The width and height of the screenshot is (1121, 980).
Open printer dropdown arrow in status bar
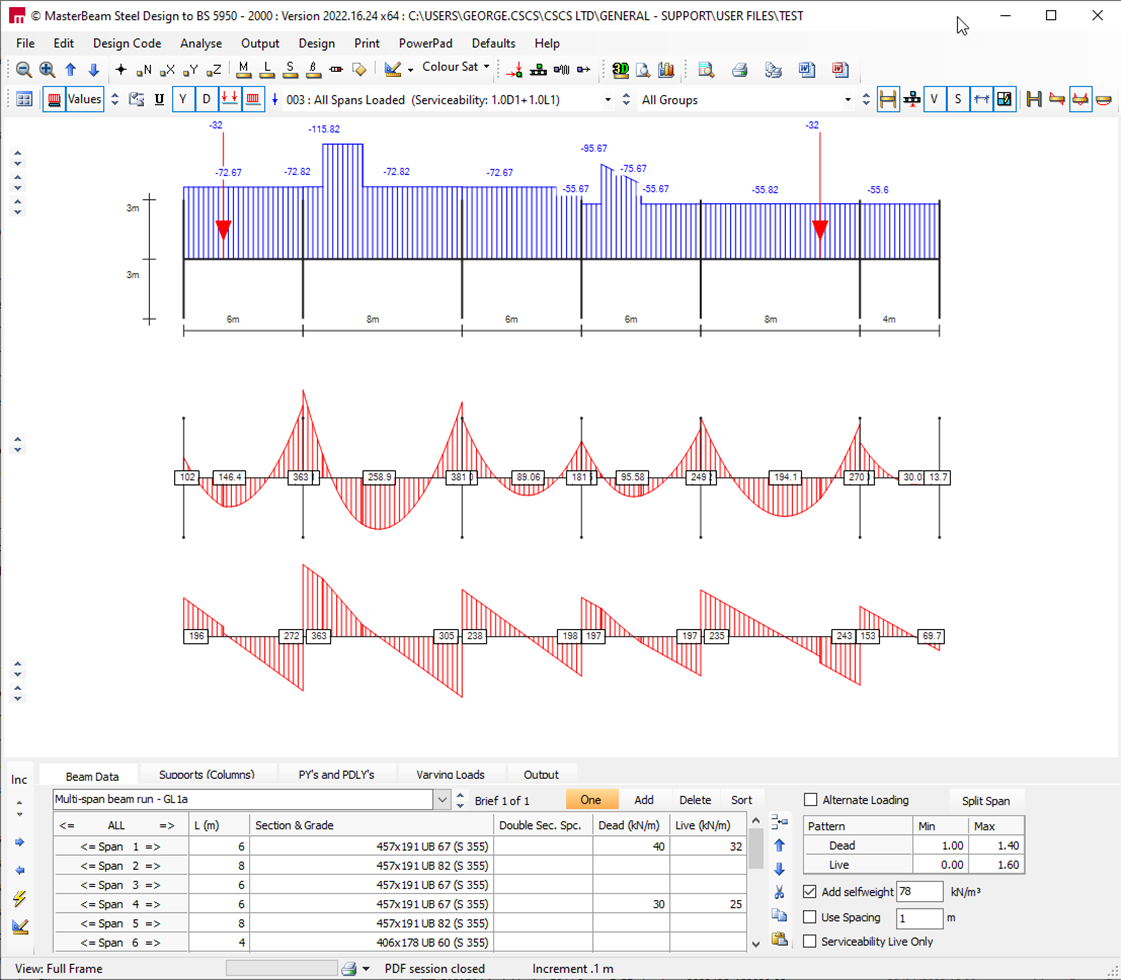pos(366,969)
